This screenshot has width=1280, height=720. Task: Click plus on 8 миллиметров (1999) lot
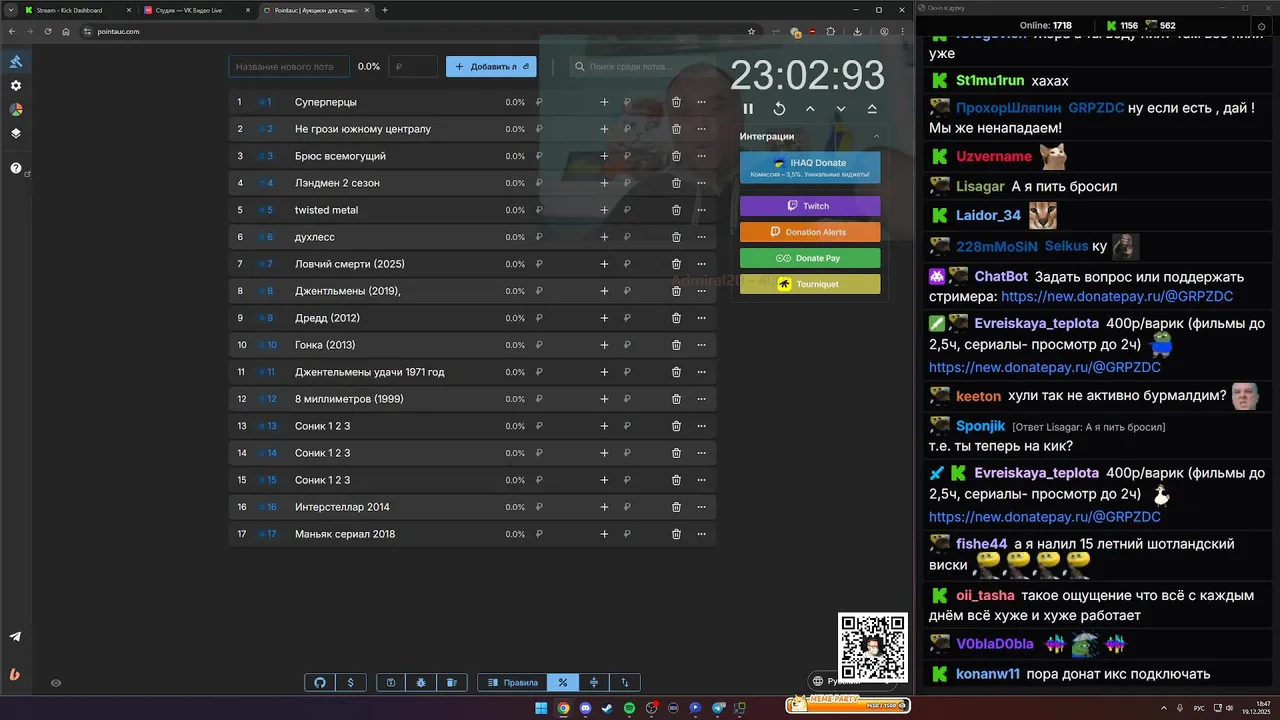tap(604, 399)
